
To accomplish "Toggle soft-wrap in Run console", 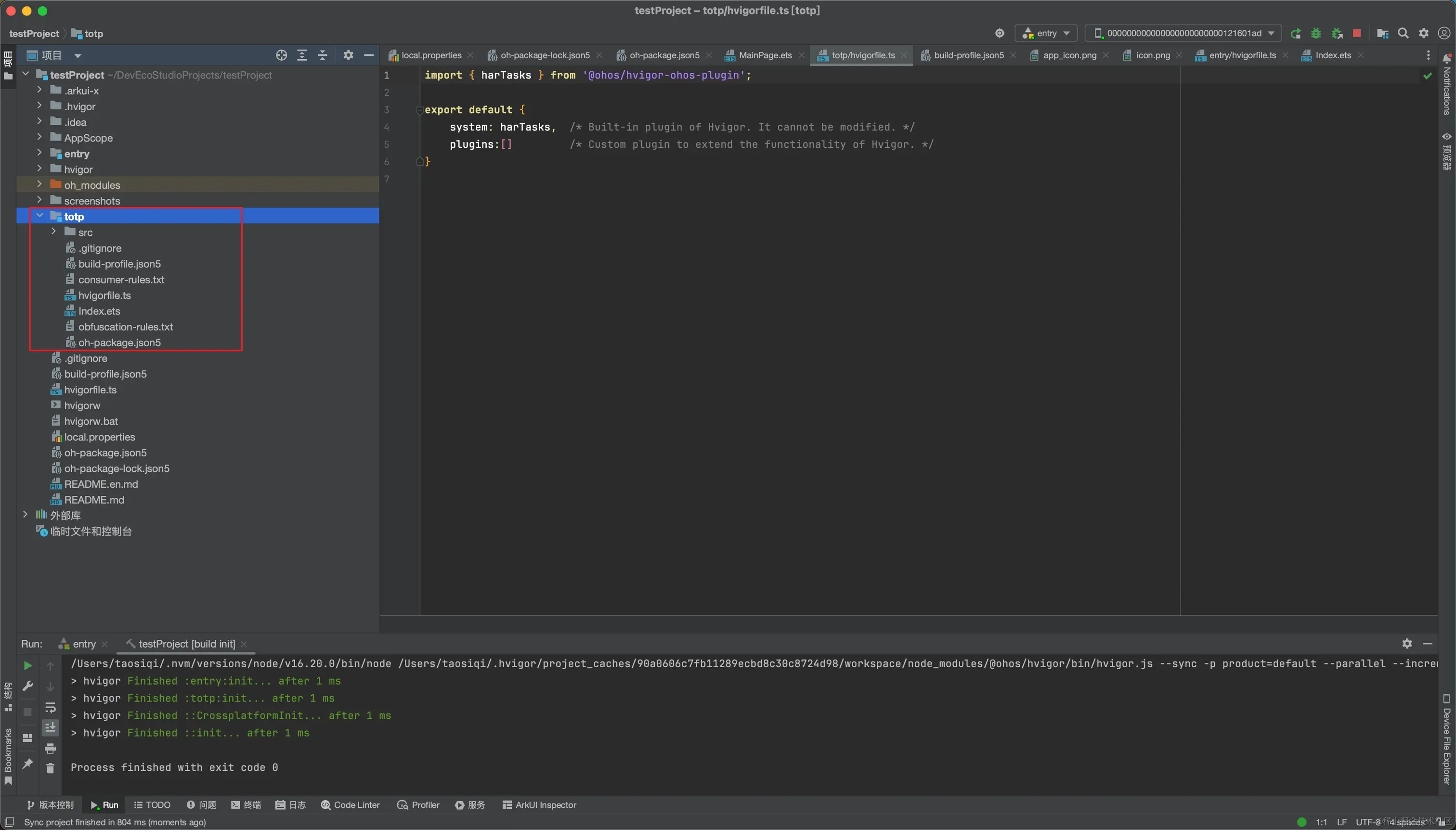I will (x=50, y=707).
